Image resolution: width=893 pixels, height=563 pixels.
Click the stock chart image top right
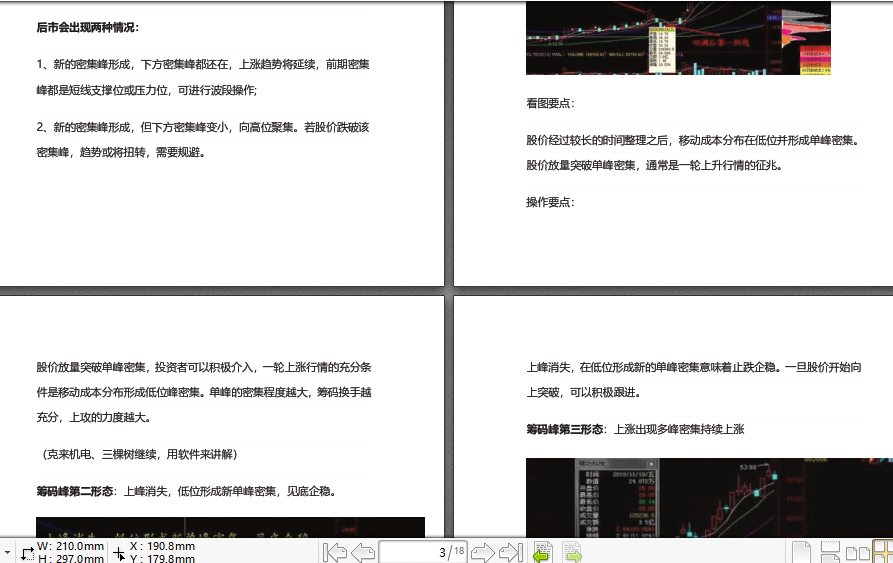tap(678, 38)
